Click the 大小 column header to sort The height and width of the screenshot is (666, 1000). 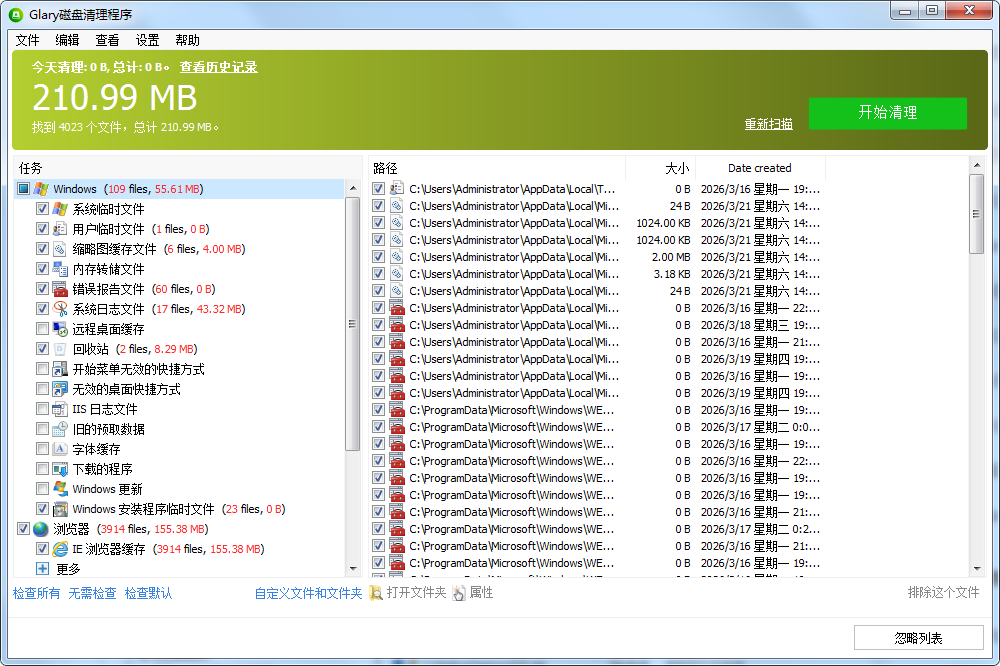tap(660, 168)
